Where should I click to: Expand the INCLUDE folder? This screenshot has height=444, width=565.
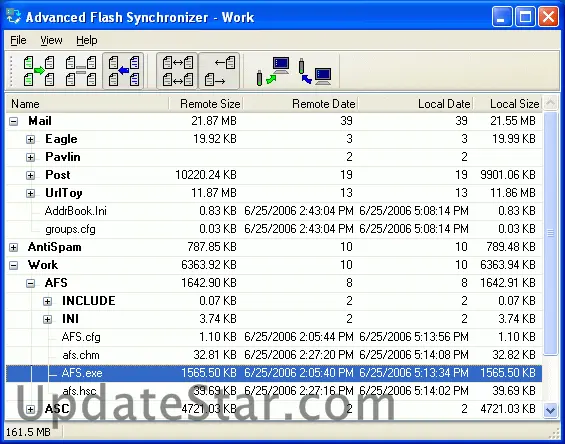coord(47,301)
